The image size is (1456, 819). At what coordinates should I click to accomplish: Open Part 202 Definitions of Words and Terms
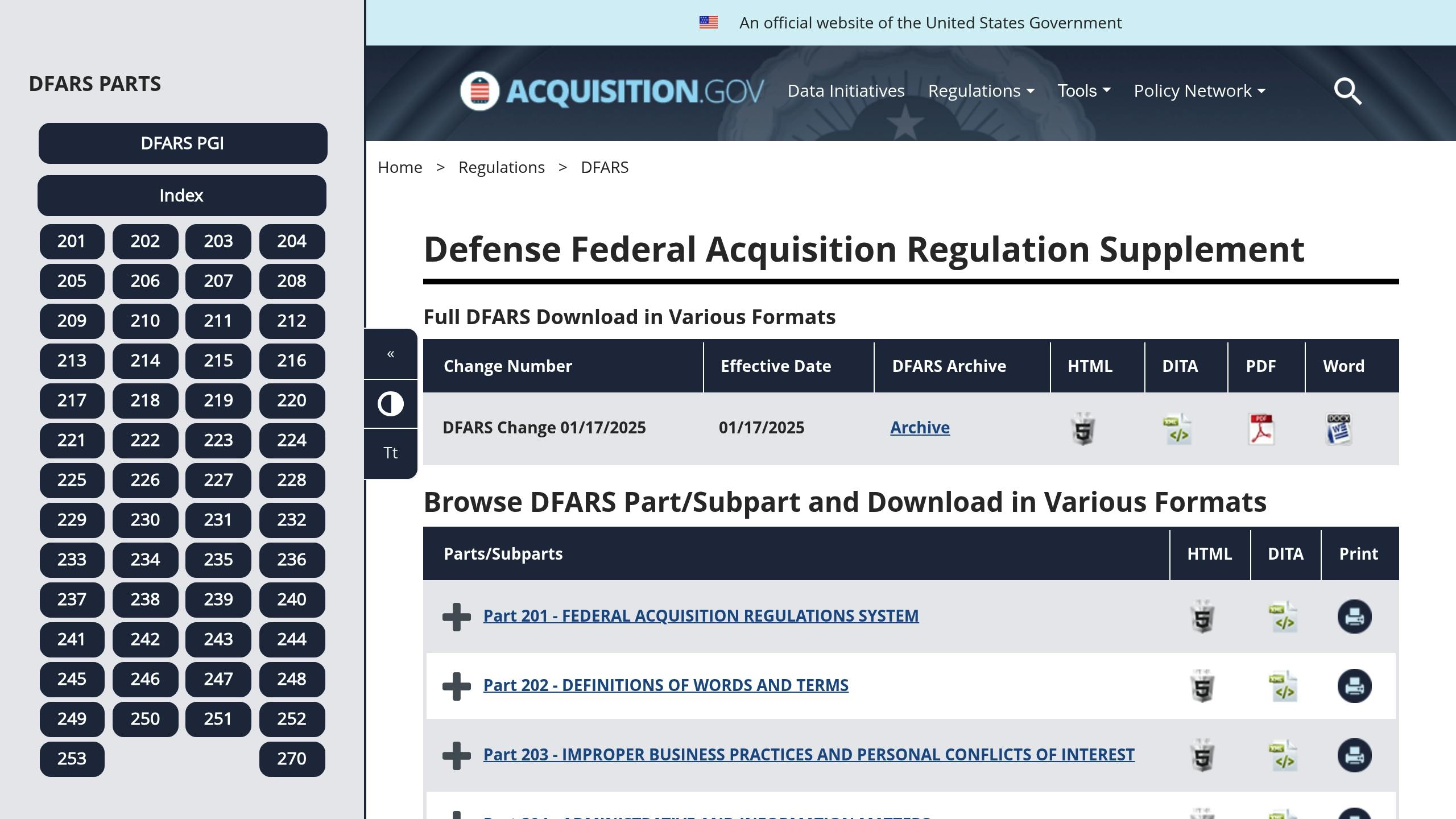click(666, 685)
